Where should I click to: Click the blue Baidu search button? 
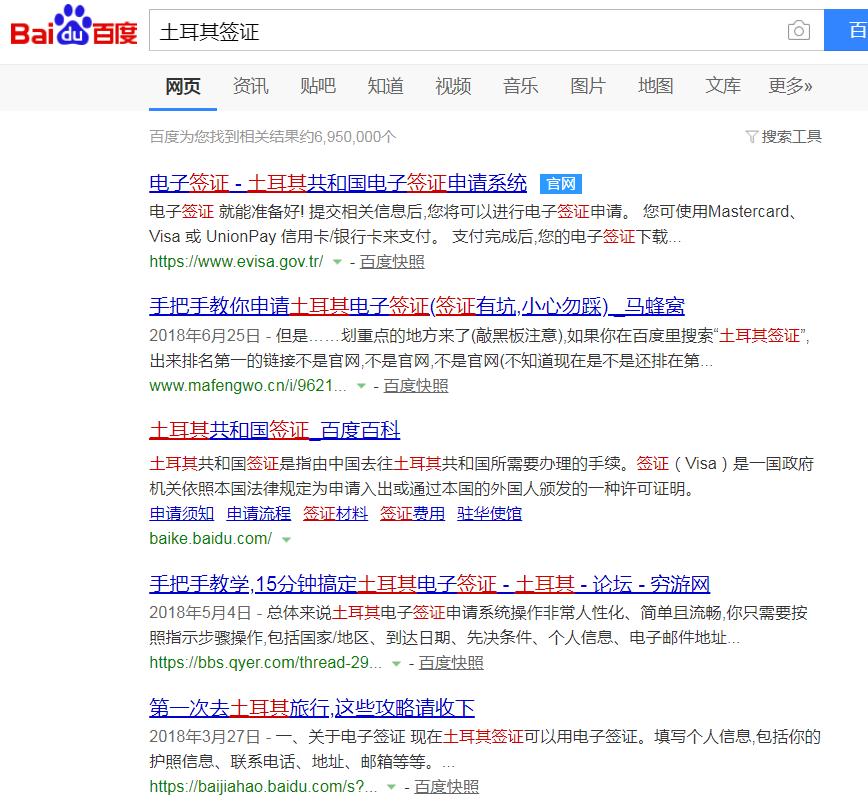[x=846, y=31]
